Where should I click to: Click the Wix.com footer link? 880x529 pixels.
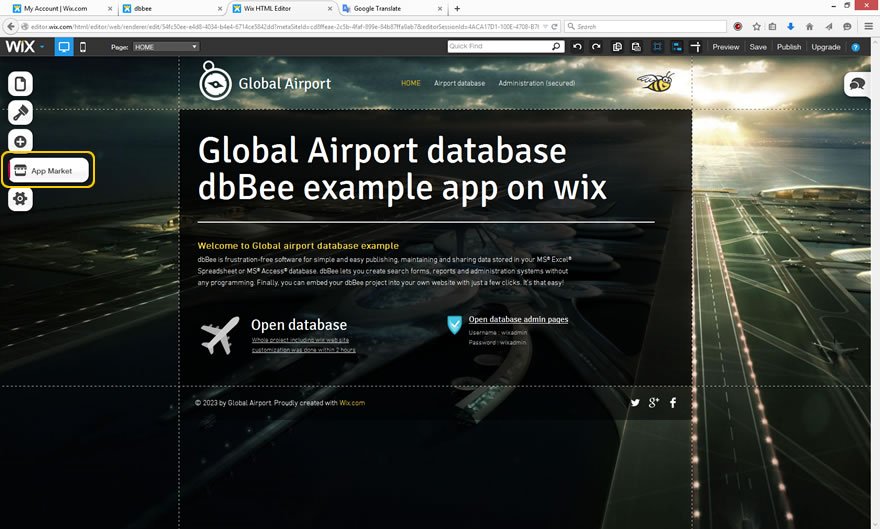coord(352,403)
